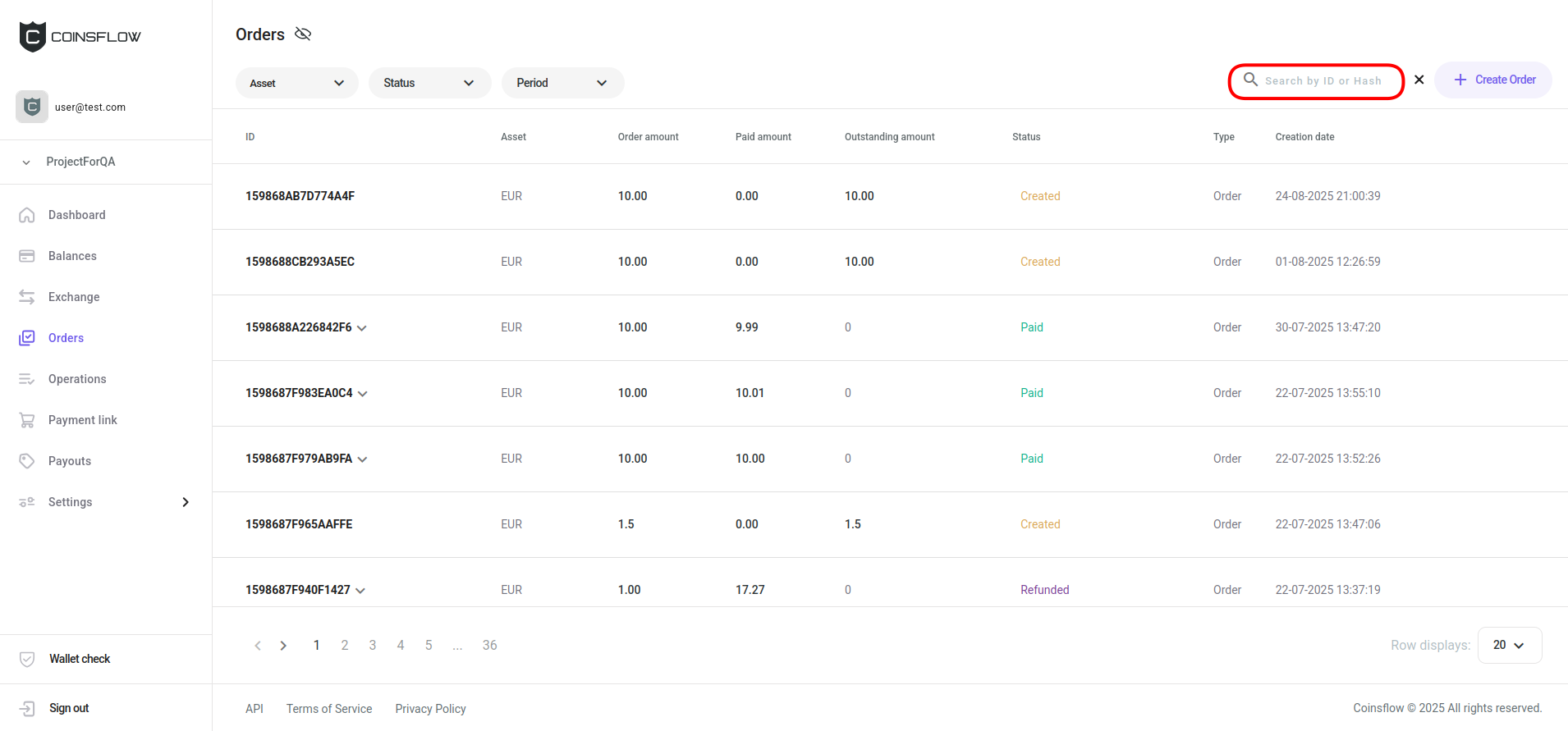Go to Operations in the sidebar
The width and height of the screenshot is (1568, 731).
coord(77,379)
